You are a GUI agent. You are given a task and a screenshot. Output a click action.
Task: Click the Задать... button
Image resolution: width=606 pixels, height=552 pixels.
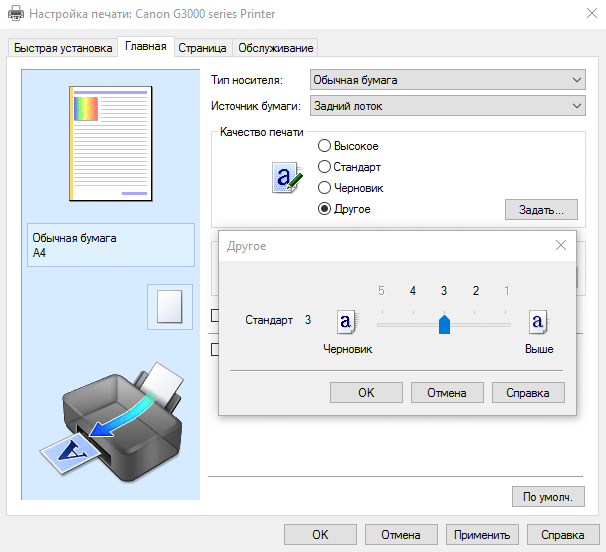[x=541, y=210]
